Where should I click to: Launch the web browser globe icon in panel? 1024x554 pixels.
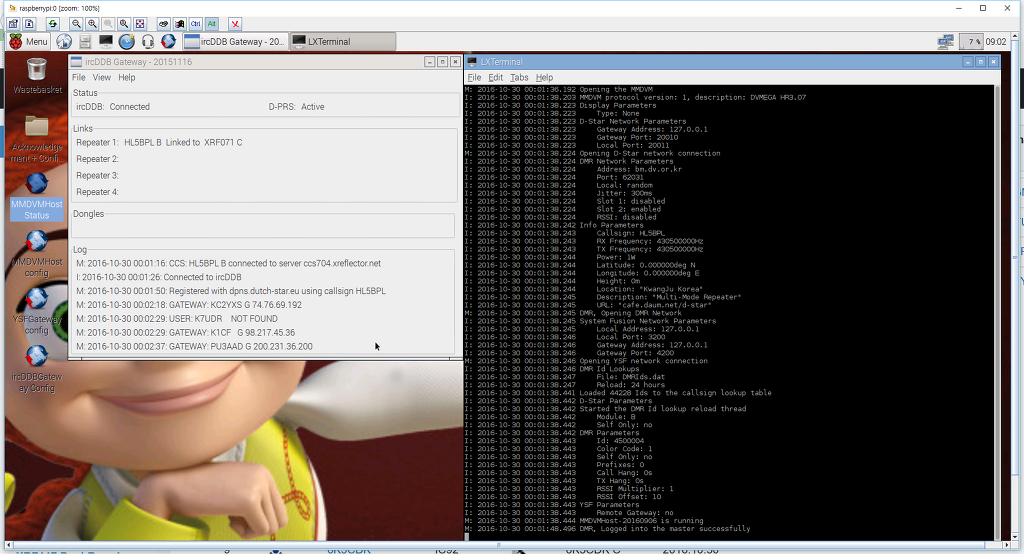pyautogui.click(x=64, y=42)
